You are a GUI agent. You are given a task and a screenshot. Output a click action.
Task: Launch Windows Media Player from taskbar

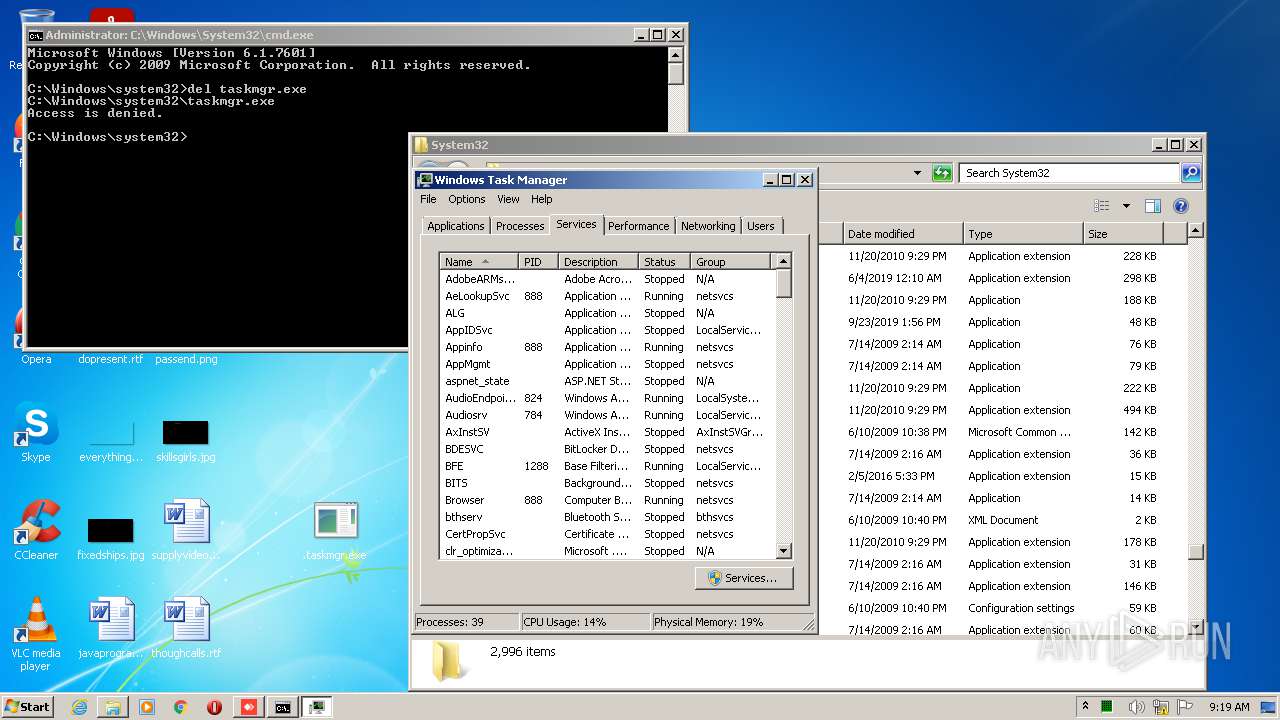147,707
